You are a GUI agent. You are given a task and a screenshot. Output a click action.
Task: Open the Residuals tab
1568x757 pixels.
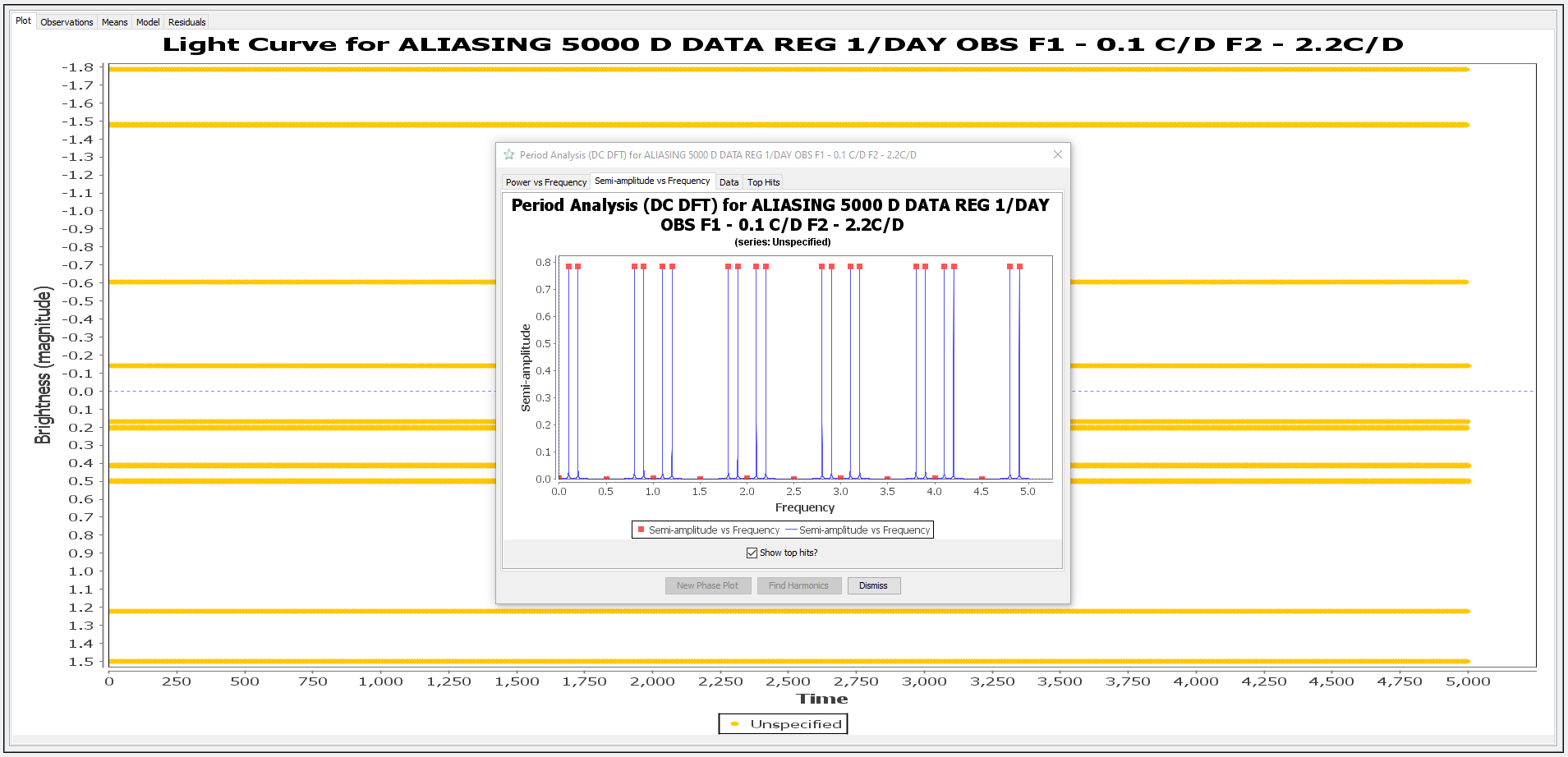[186, 22]
